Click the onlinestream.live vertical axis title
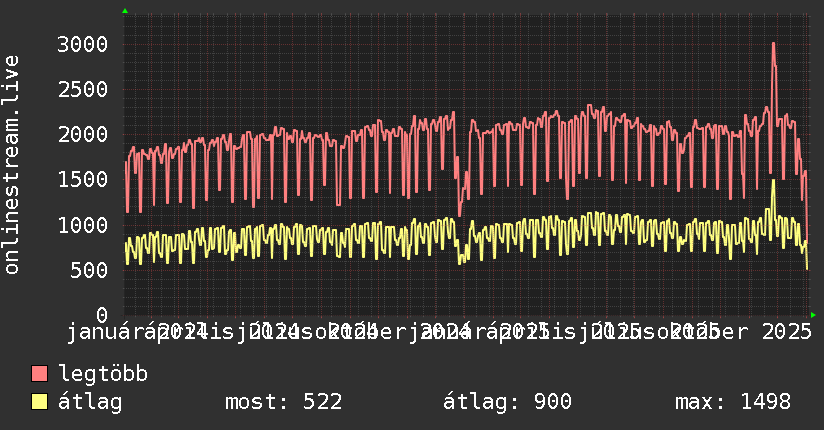 click(x=12, y=165)
